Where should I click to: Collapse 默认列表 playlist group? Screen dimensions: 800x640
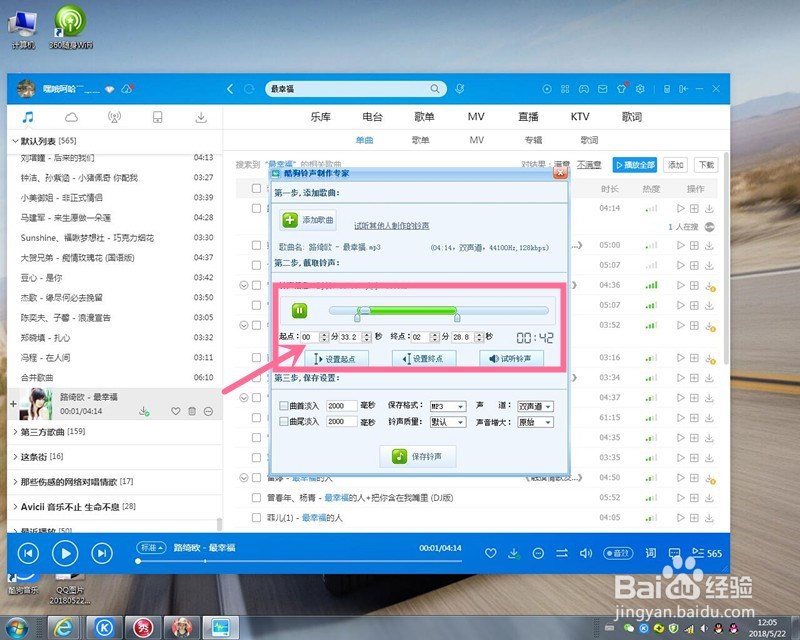(15, 141)
